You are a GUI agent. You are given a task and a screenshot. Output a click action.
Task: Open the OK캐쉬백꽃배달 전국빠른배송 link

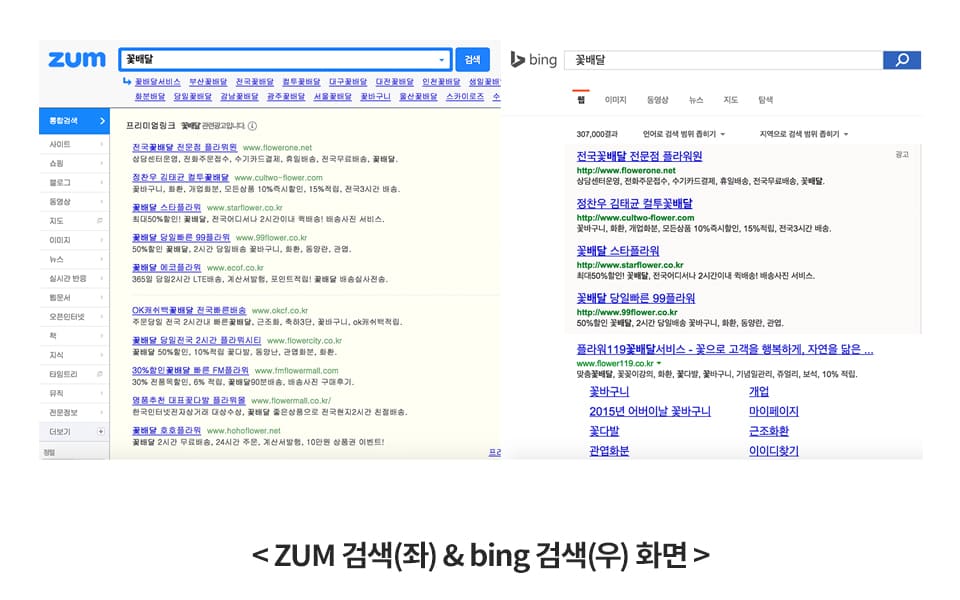(x=188, y=310)
